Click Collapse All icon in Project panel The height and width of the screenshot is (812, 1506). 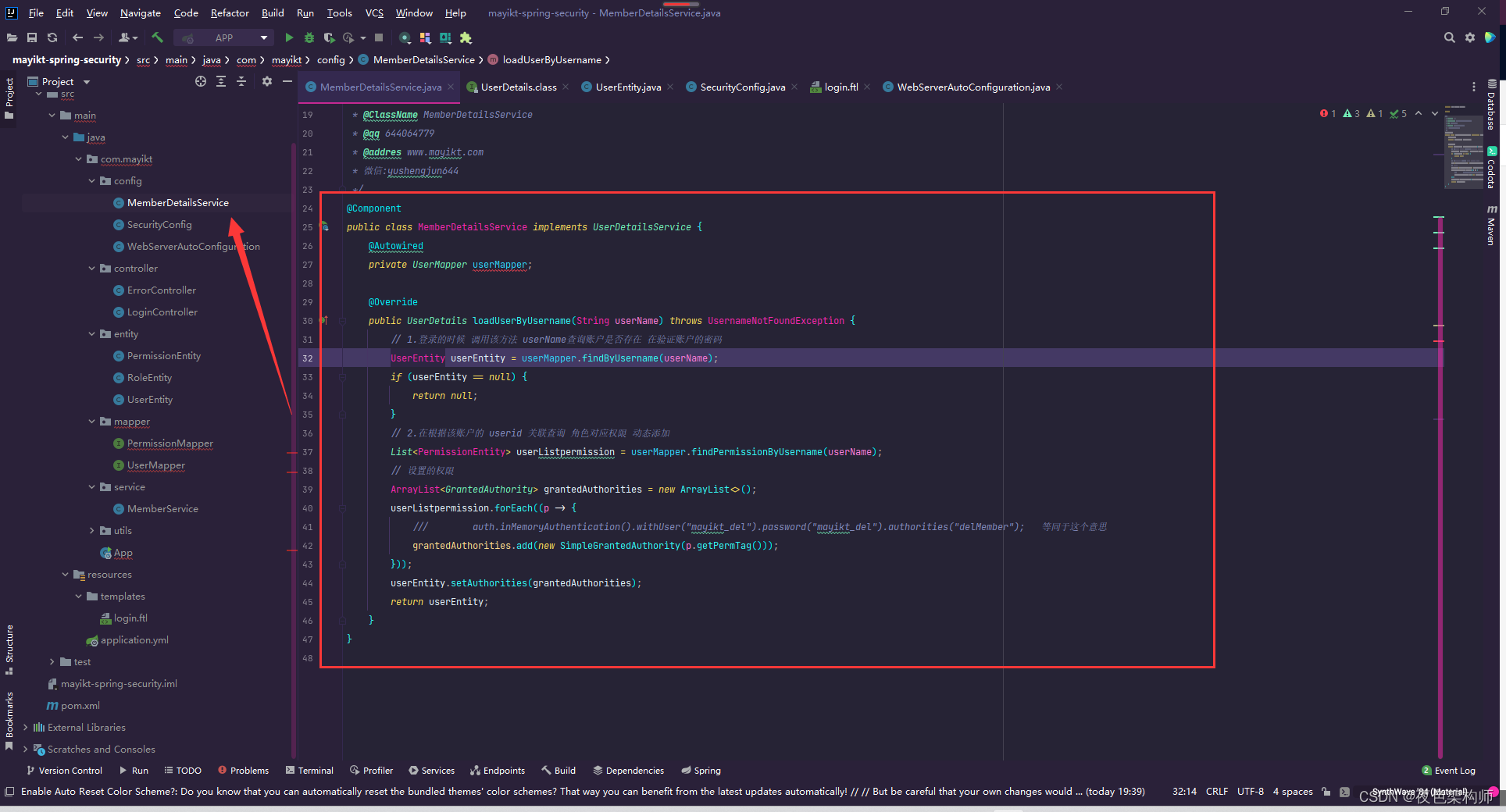pos(241,81)
